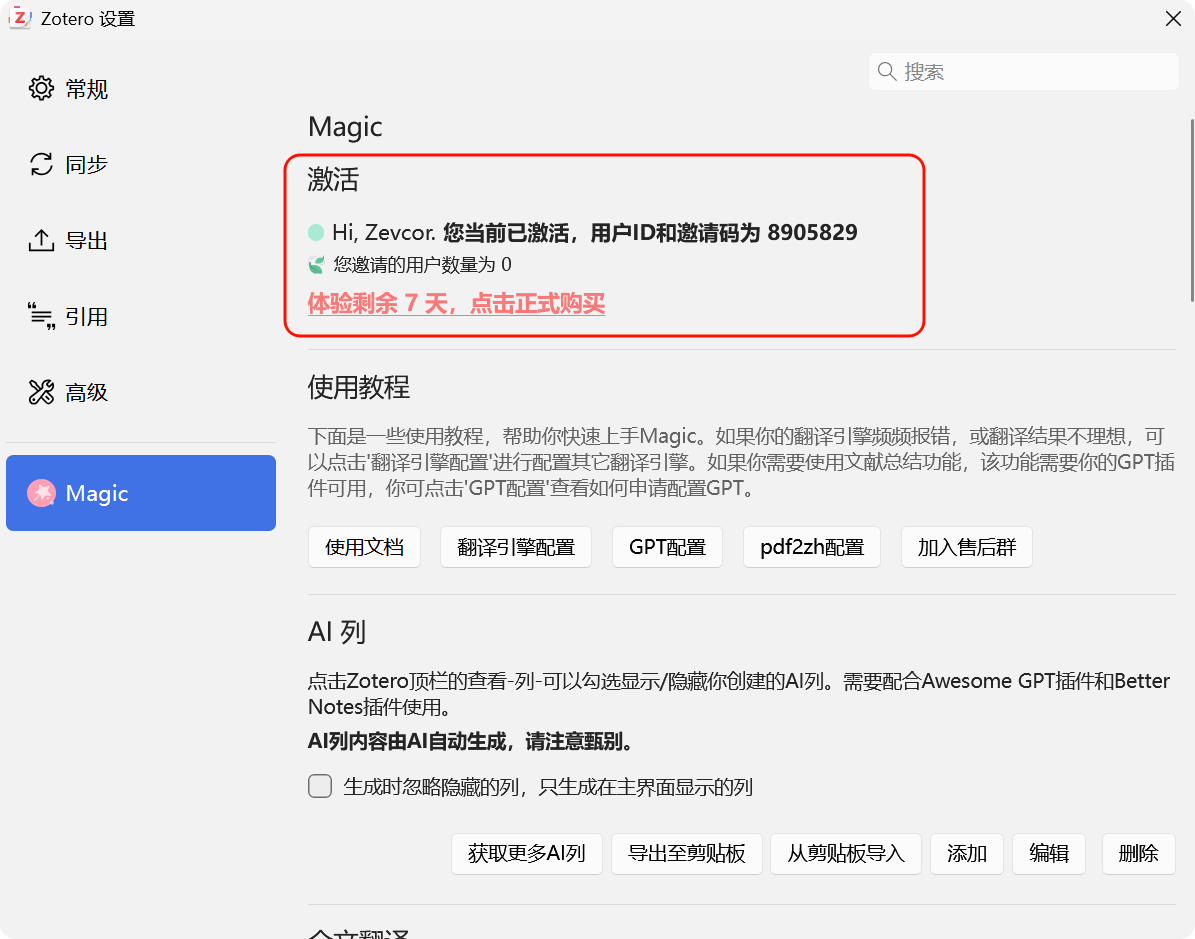
Task: Click the magnifier icon in search box
Action: [x=886, y=72]
